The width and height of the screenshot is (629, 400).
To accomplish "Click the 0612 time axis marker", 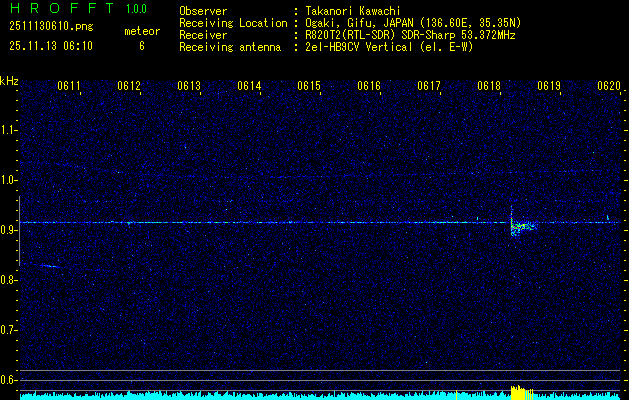I will point(129,86).
